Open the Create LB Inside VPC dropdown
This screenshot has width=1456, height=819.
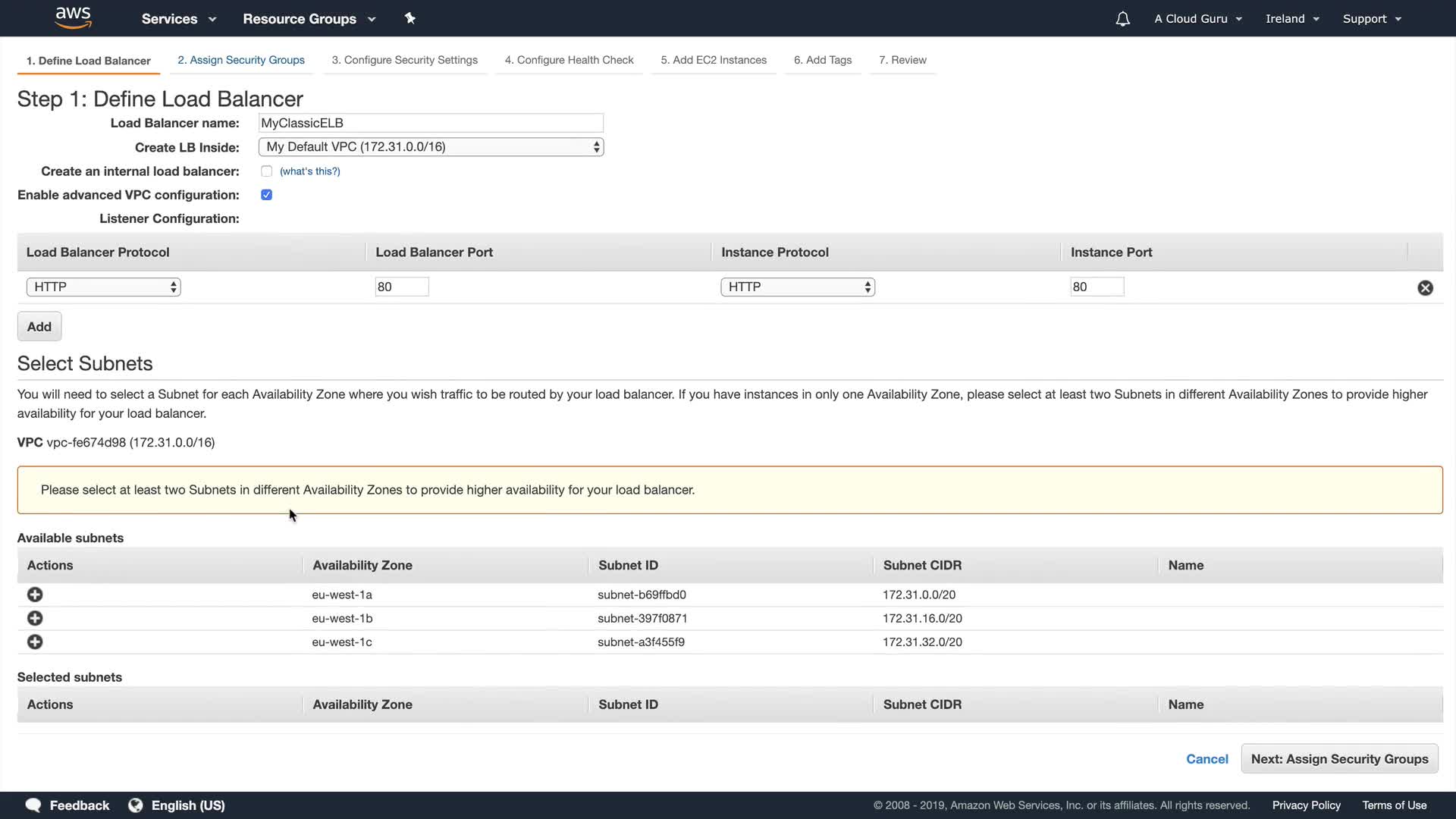pyautogui.click(x=431, y=147)
